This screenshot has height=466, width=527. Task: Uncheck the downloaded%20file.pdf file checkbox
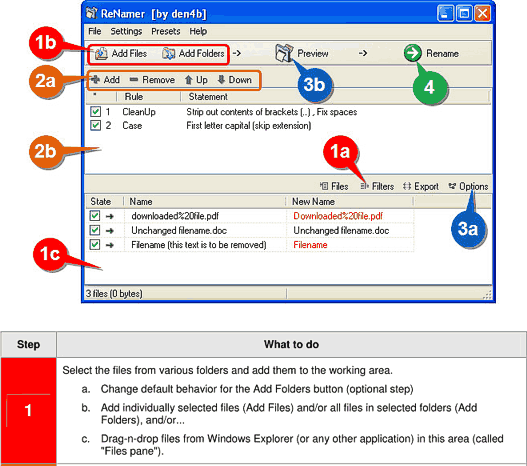95,216
